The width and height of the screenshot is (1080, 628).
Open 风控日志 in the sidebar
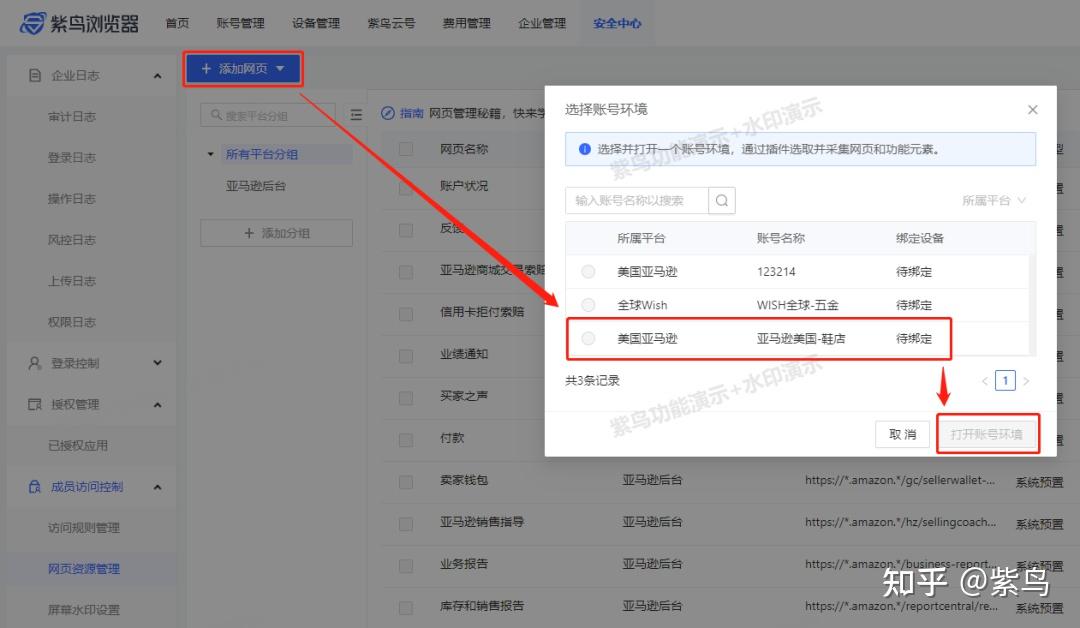(x=72, y=240)
